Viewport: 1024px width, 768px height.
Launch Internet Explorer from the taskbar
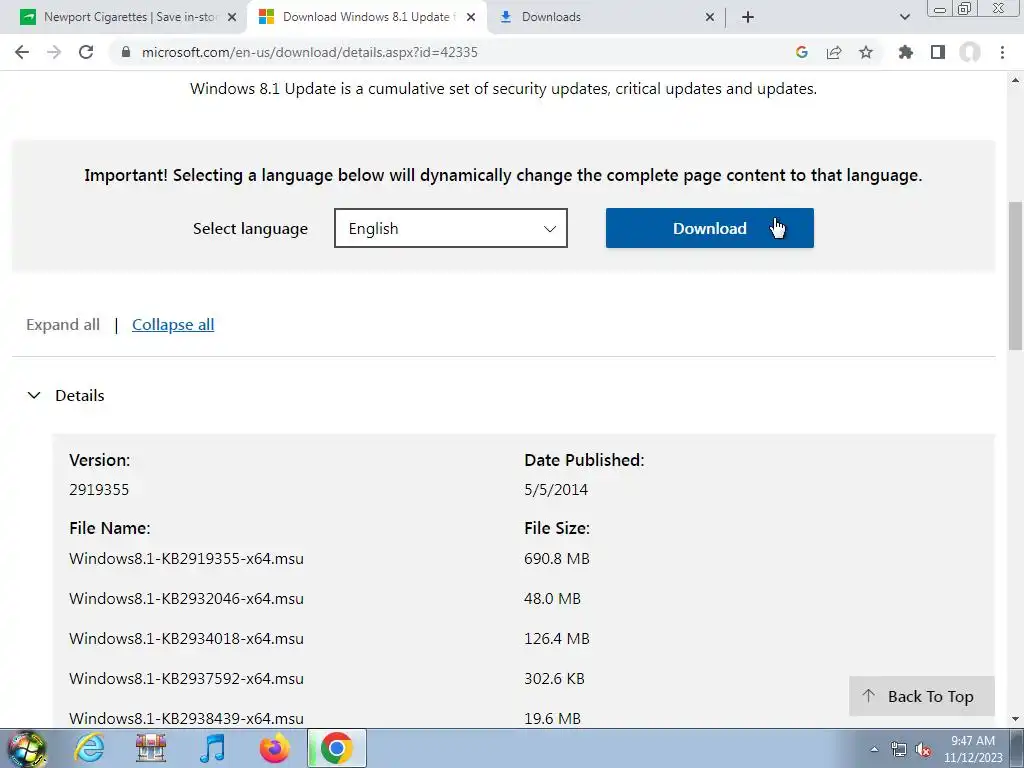[89, 748]
